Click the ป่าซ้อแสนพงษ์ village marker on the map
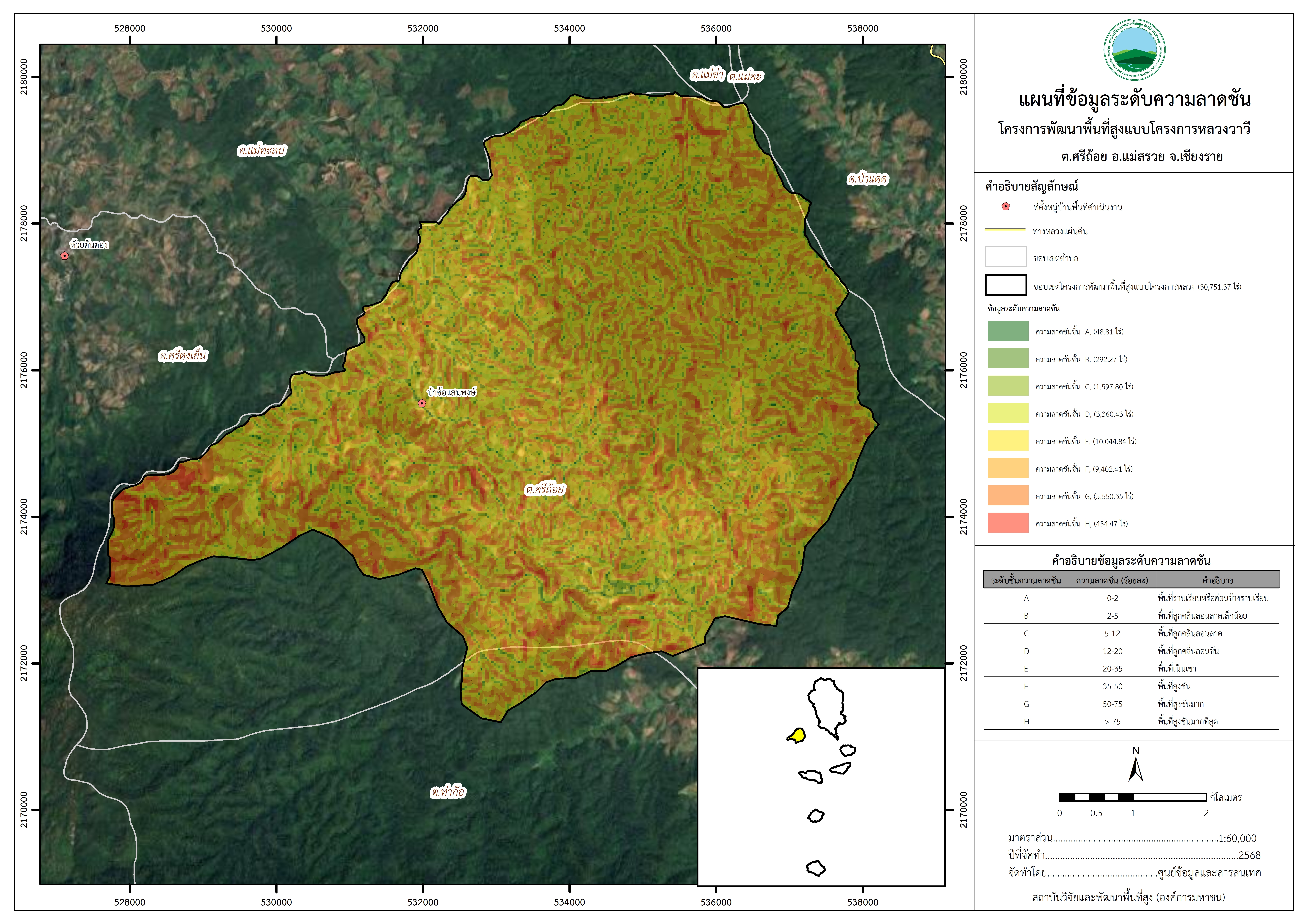The width and height of the screenshot is (1306, 924). 422,403
